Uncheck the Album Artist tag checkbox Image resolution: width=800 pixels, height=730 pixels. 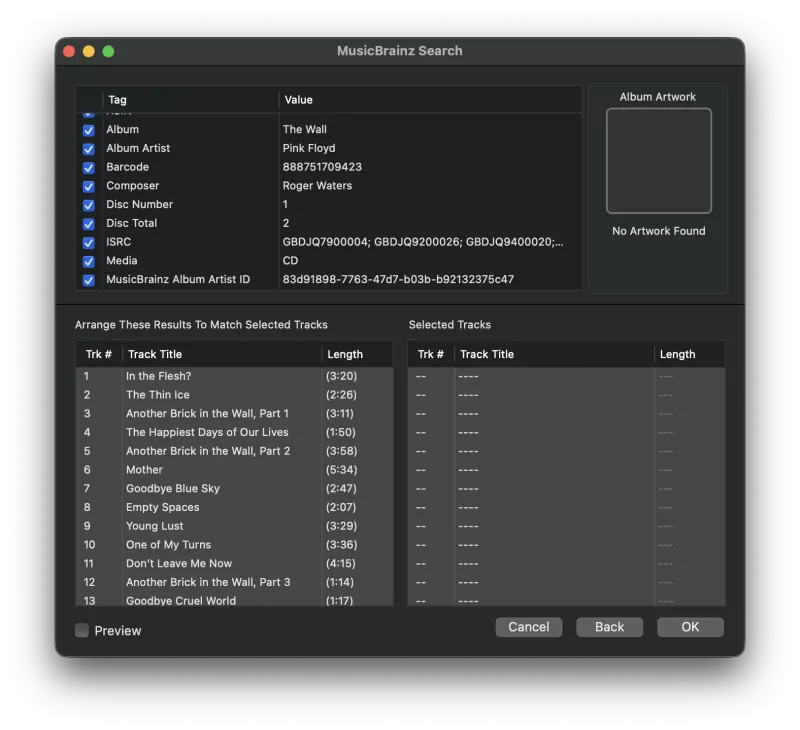click(x=88, y=149)
